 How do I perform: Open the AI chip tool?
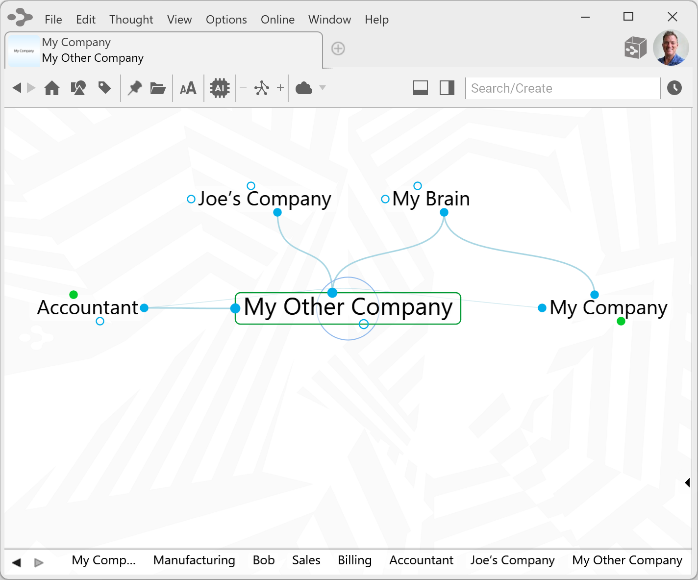point(219,88)
